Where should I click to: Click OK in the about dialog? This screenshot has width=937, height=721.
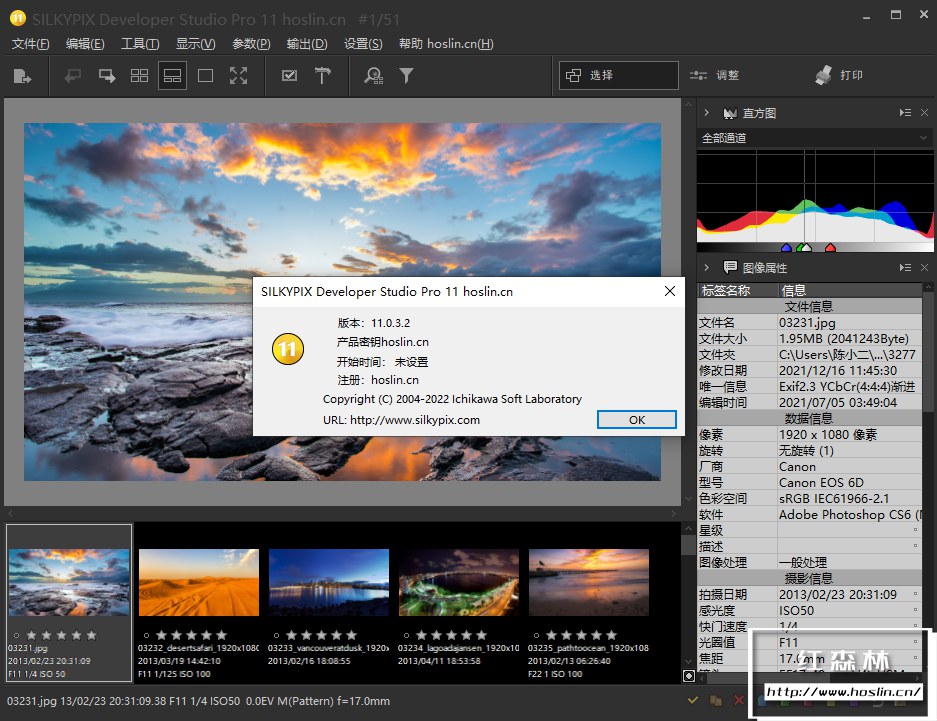[x=637, y=420]
